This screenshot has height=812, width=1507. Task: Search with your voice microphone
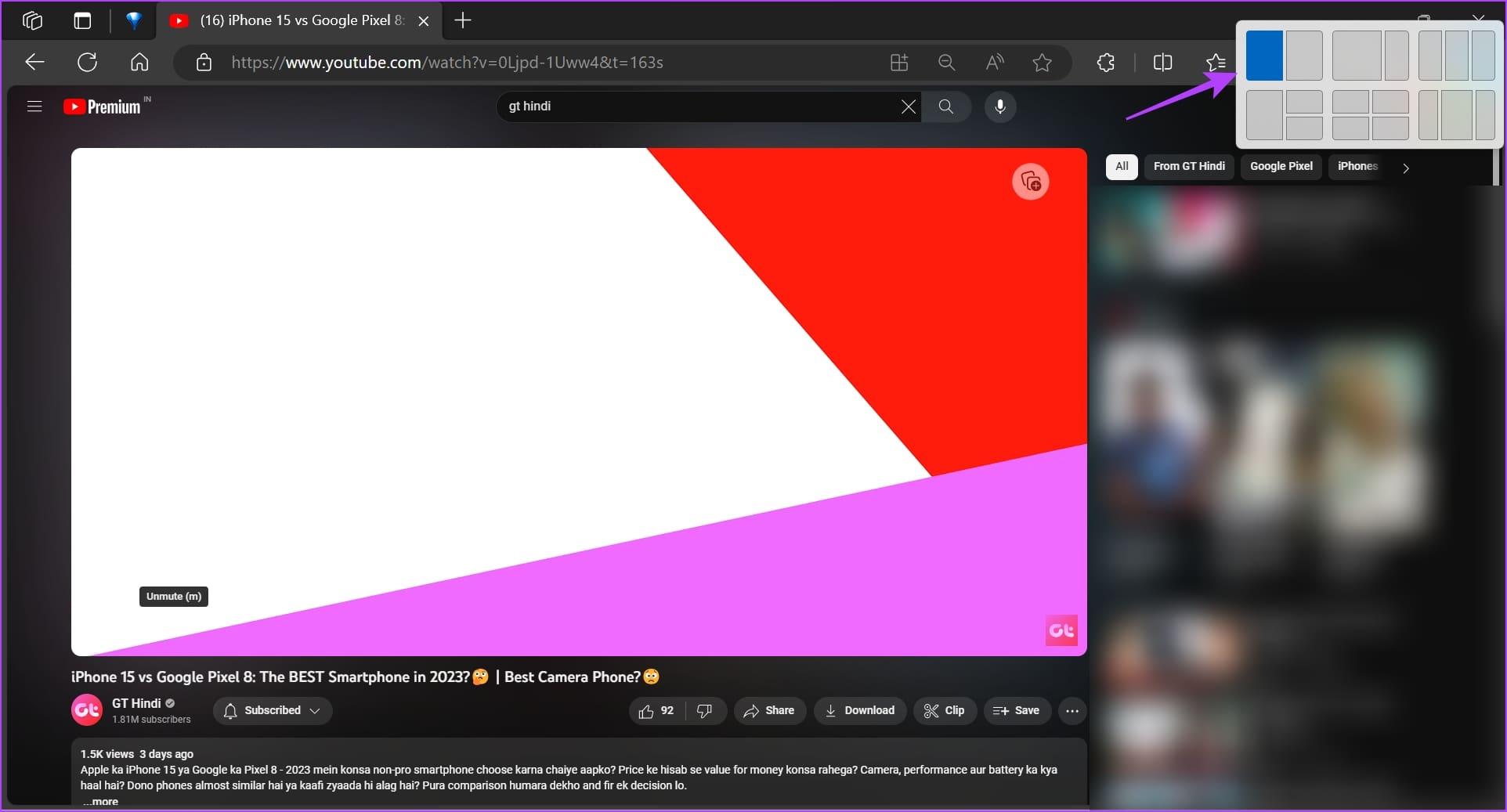(1000, 106)
